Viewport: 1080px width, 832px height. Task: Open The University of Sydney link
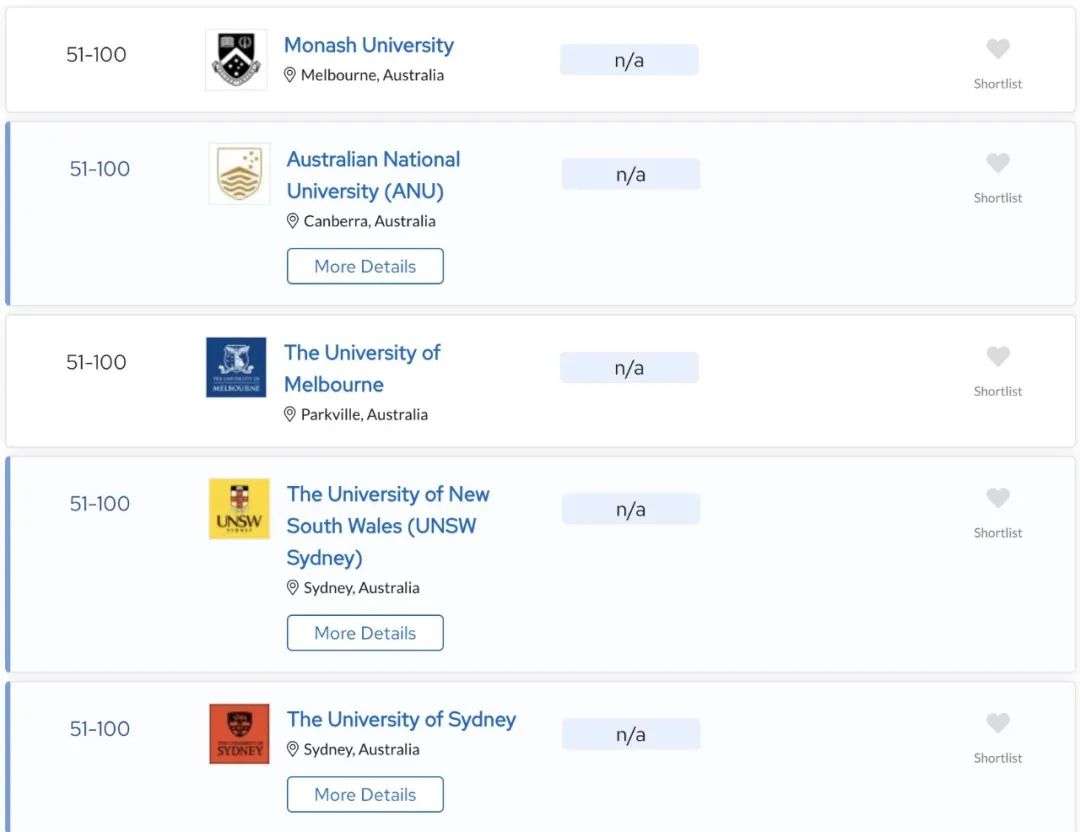(402, 720)
